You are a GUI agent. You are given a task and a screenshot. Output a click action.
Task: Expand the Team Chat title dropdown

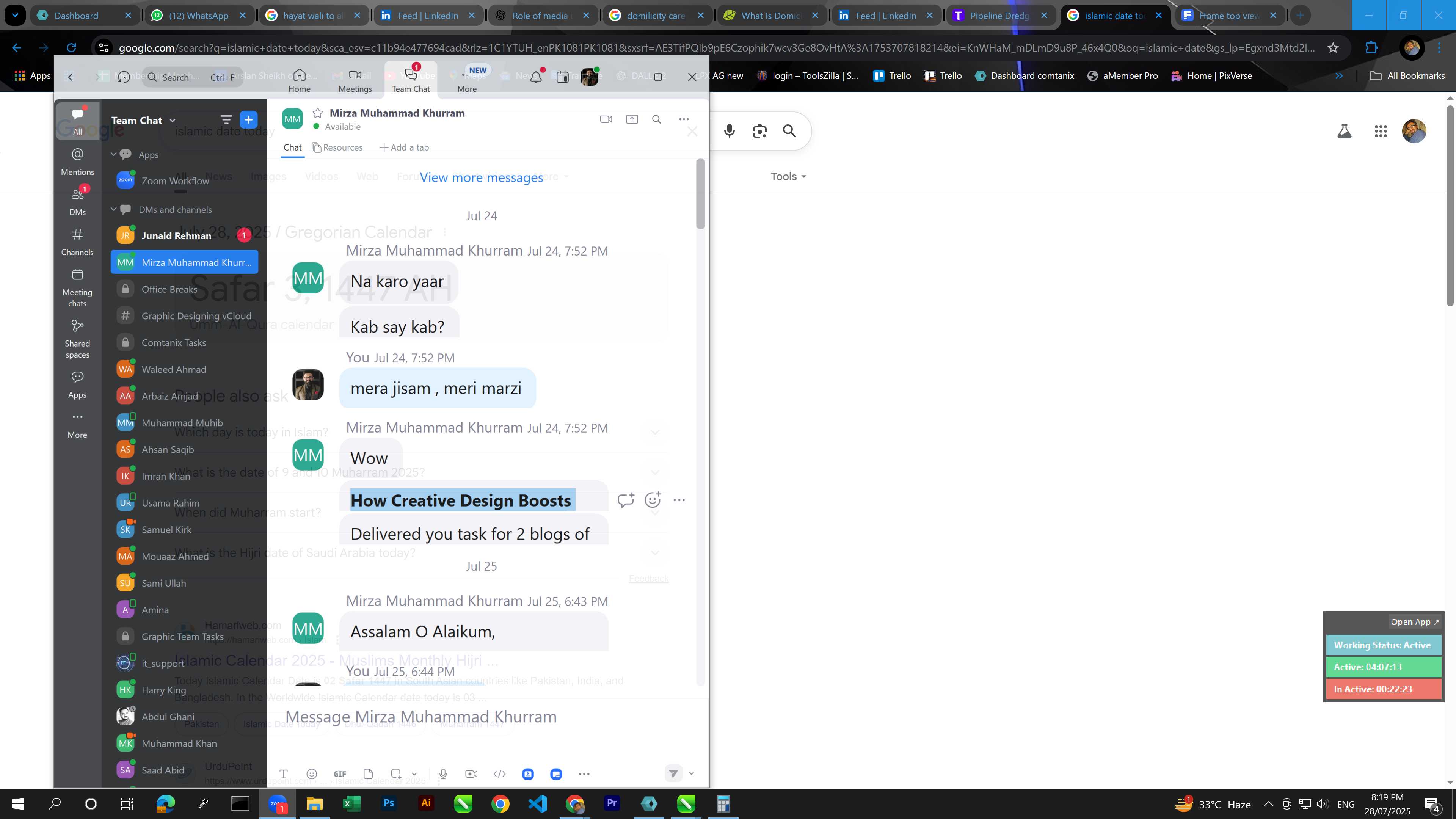[x=173, y=121]
